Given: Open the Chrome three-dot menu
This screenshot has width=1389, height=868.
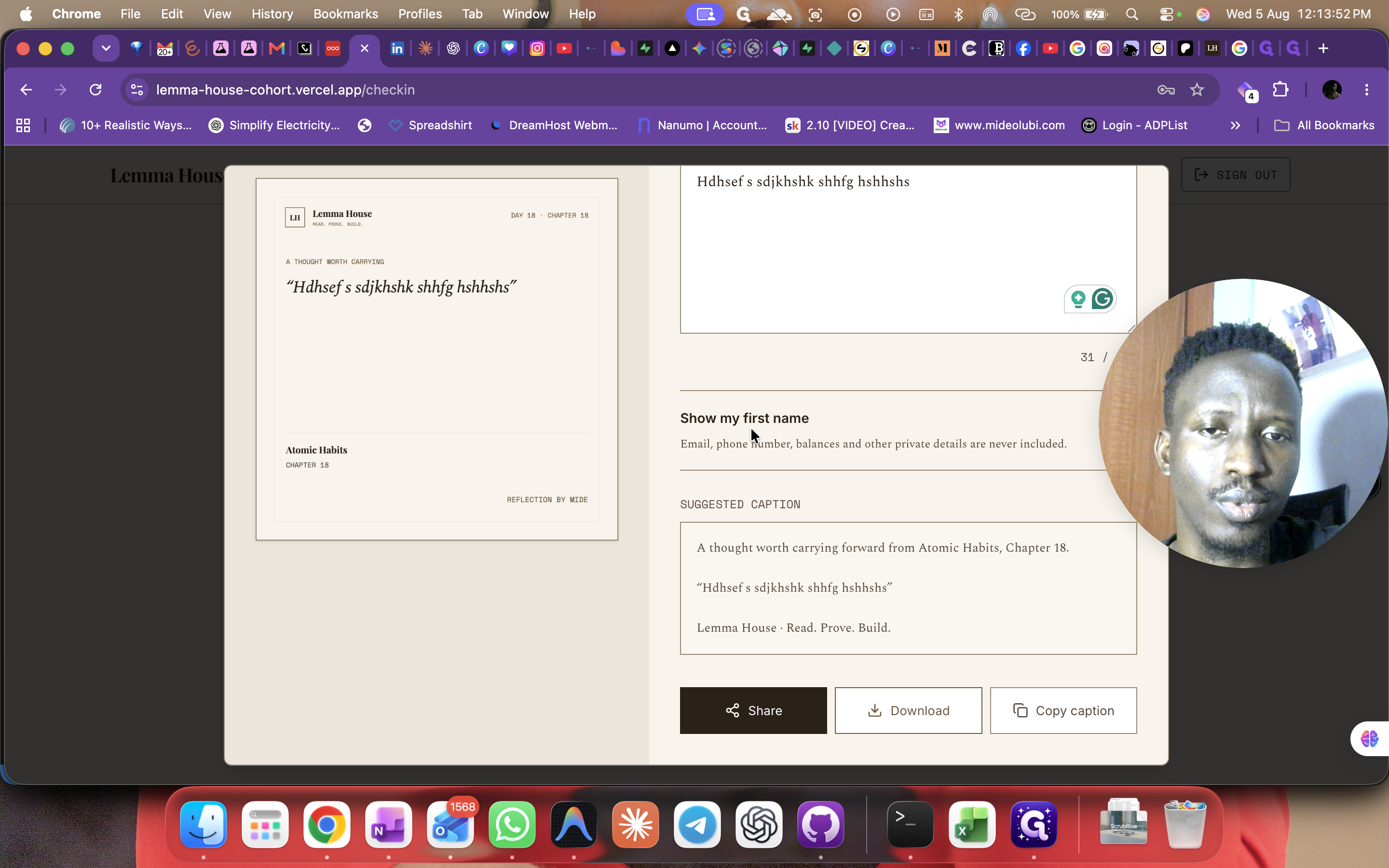Looking at the screenshot, I should [1367, 90].
